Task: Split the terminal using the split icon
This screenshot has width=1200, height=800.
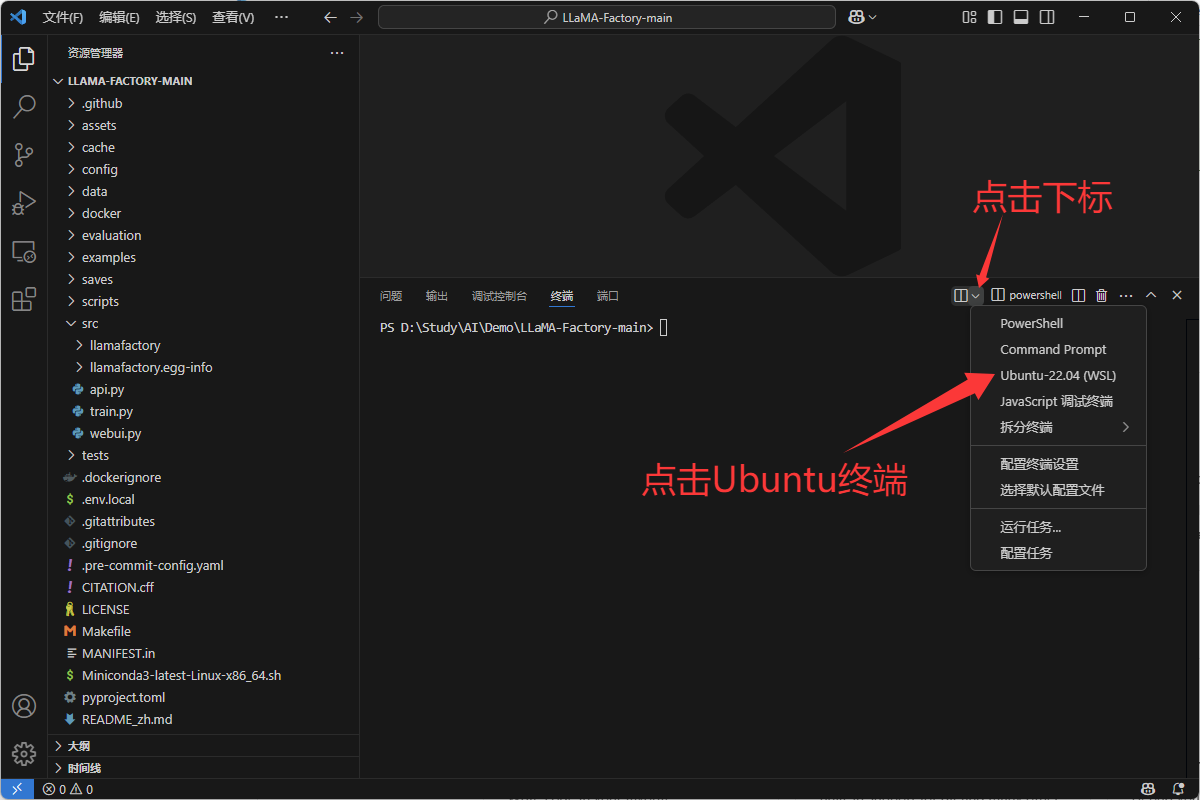Action: coord(1078,295)
